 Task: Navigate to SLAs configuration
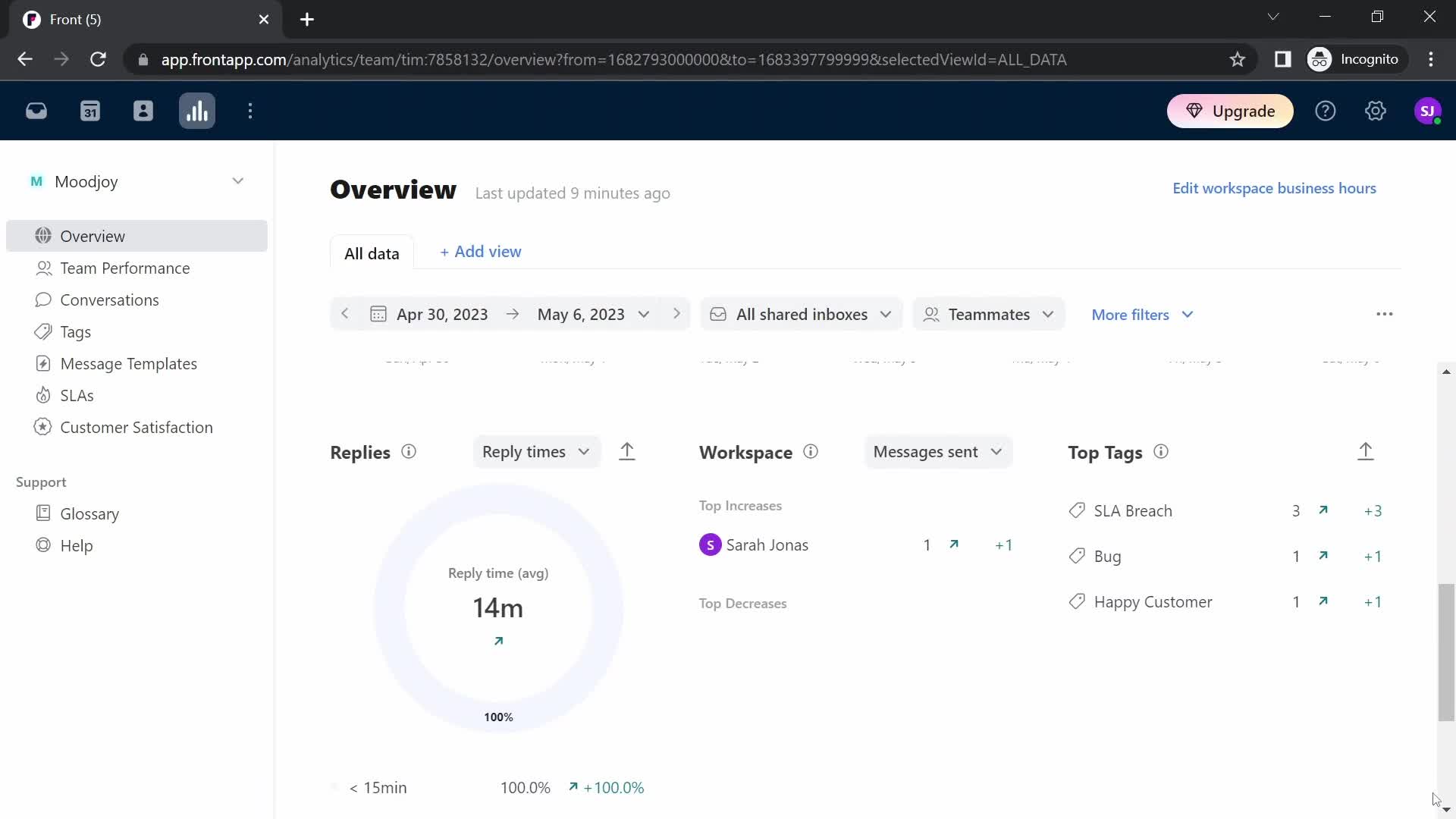77,395
